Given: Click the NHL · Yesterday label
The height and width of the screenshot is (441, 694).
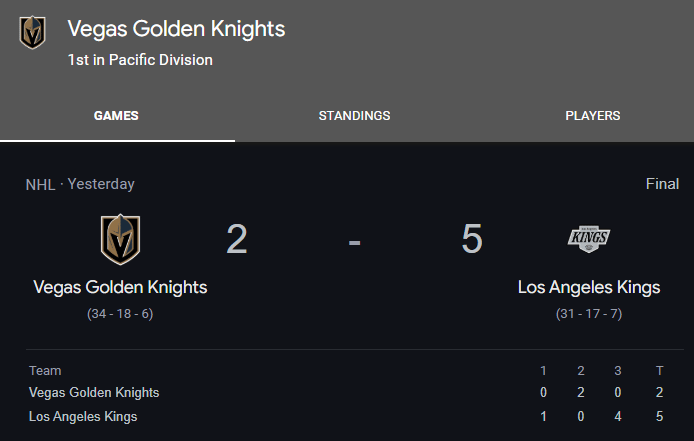Looking at the screenshot, I should tap(80, 184).
